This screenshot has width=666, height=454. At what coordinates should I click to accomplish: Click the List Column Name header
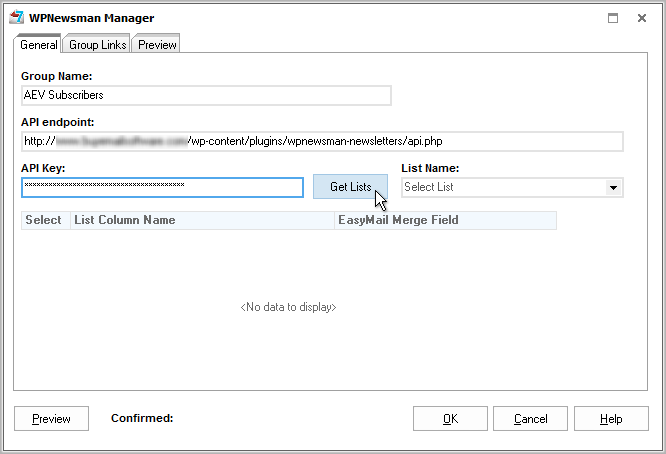[x=202, y=220]
